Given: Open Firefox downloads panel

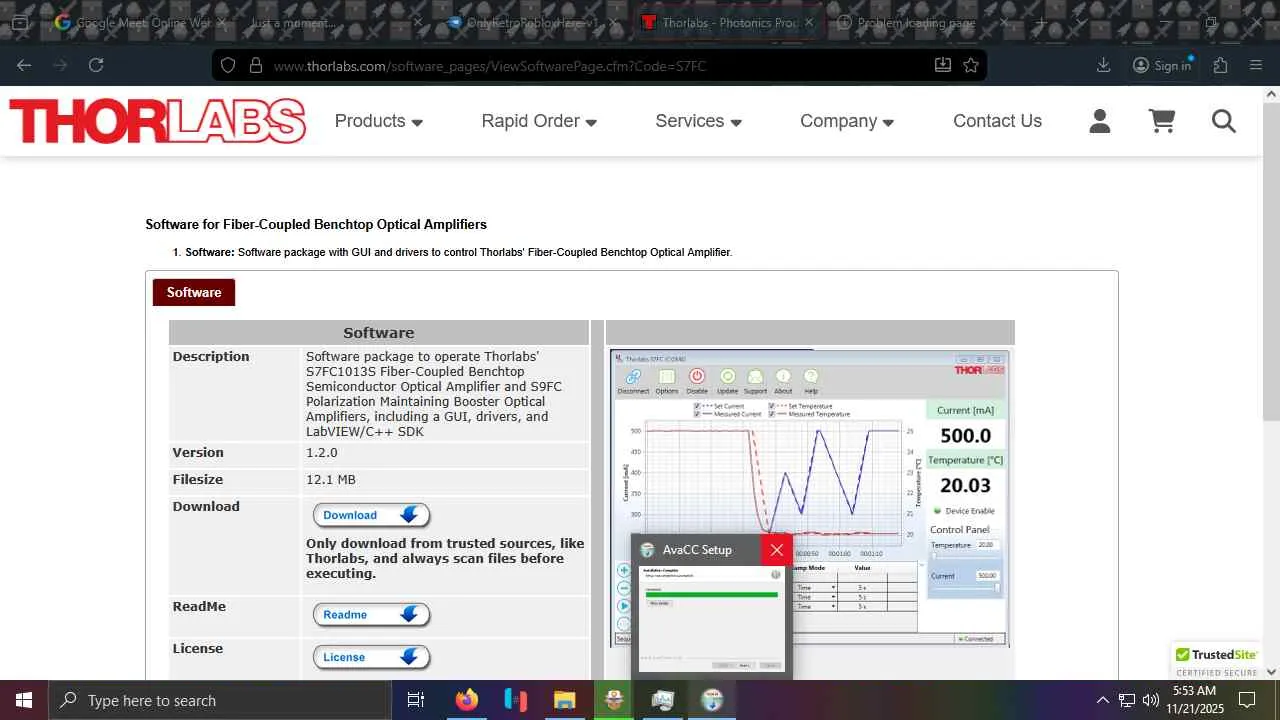Looking at the screenshot, I should coord(1104,65).
